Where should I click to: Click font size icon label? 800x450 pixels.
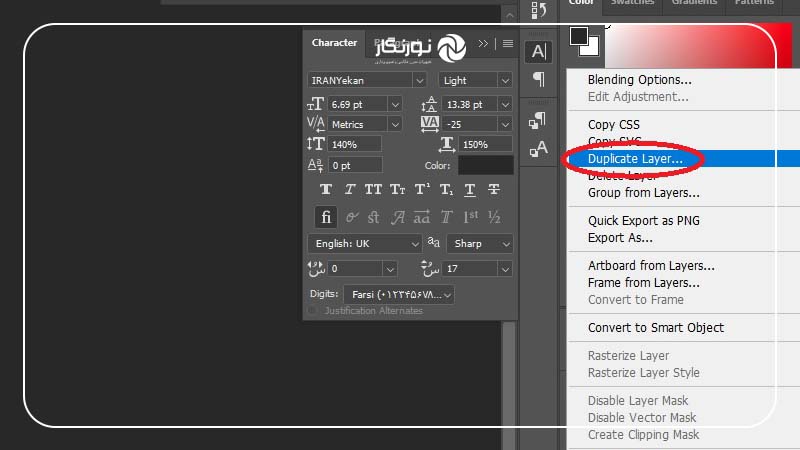click(x=315, y=104)
